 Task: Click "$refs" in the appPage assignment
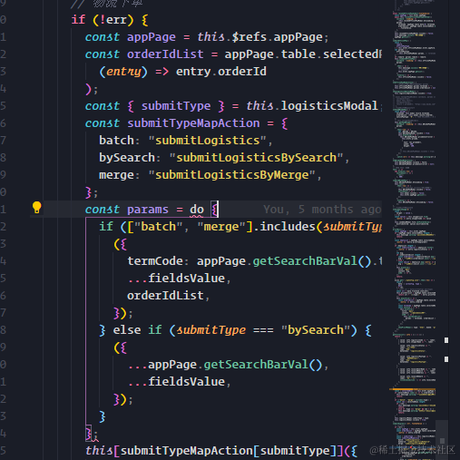tap(249, 37)
